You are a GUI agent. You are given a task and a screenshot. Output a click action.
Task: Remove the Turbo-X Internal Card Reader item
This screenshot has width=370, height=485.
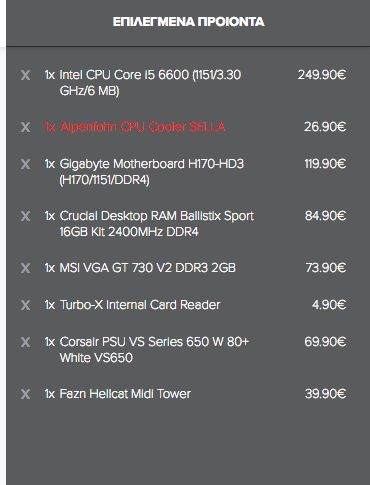[25, 305]
